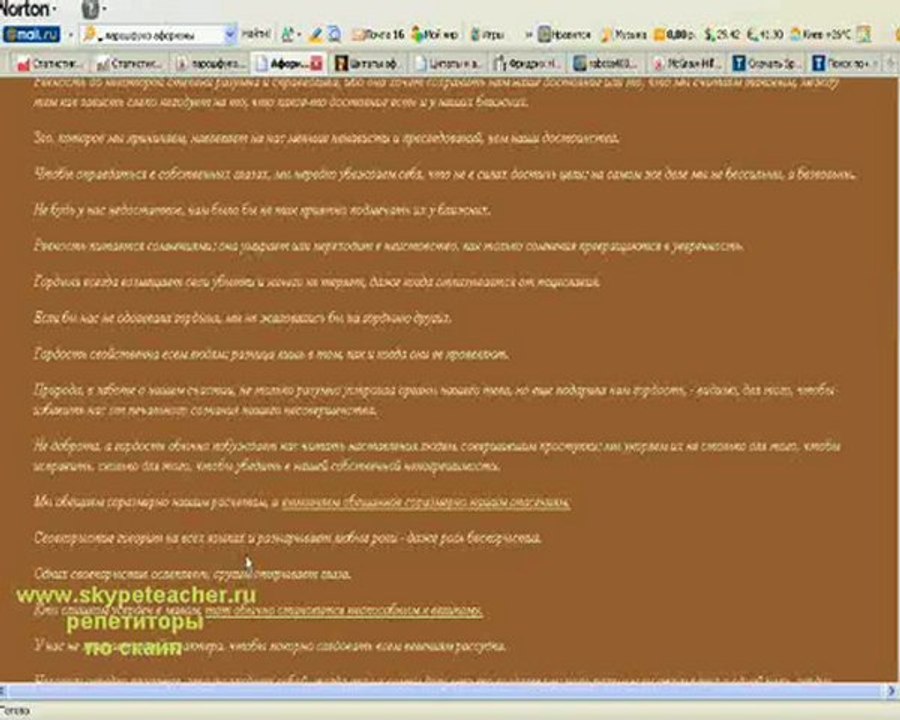The width and height of the screenshot is (900, 720).
Task: Switch to the Цитаты и а... tab
Action: (x=448, y=63)
